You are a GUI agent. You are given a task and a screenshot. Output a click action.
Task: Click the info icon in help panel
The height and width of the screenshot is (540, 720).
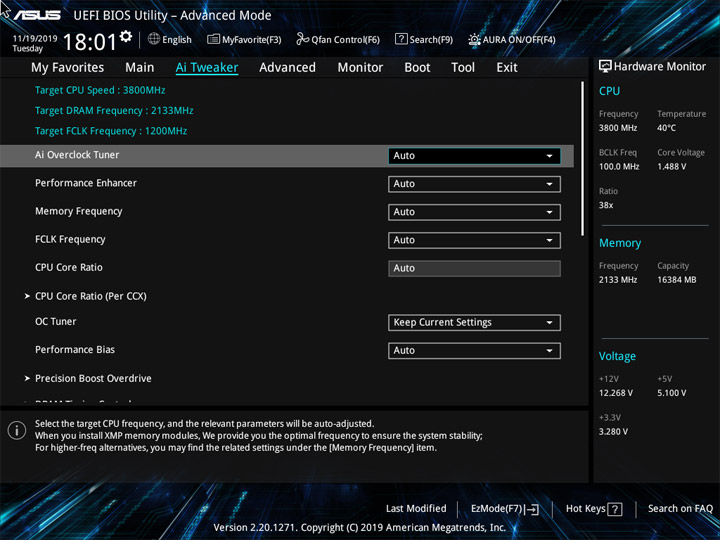pyautogui.click(x=17, y=430)
